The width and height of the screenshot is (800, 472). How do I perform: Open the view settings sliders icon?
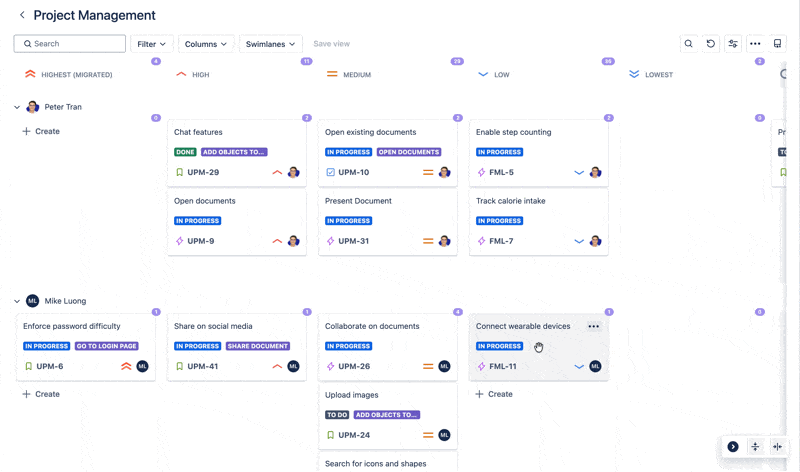733,44
